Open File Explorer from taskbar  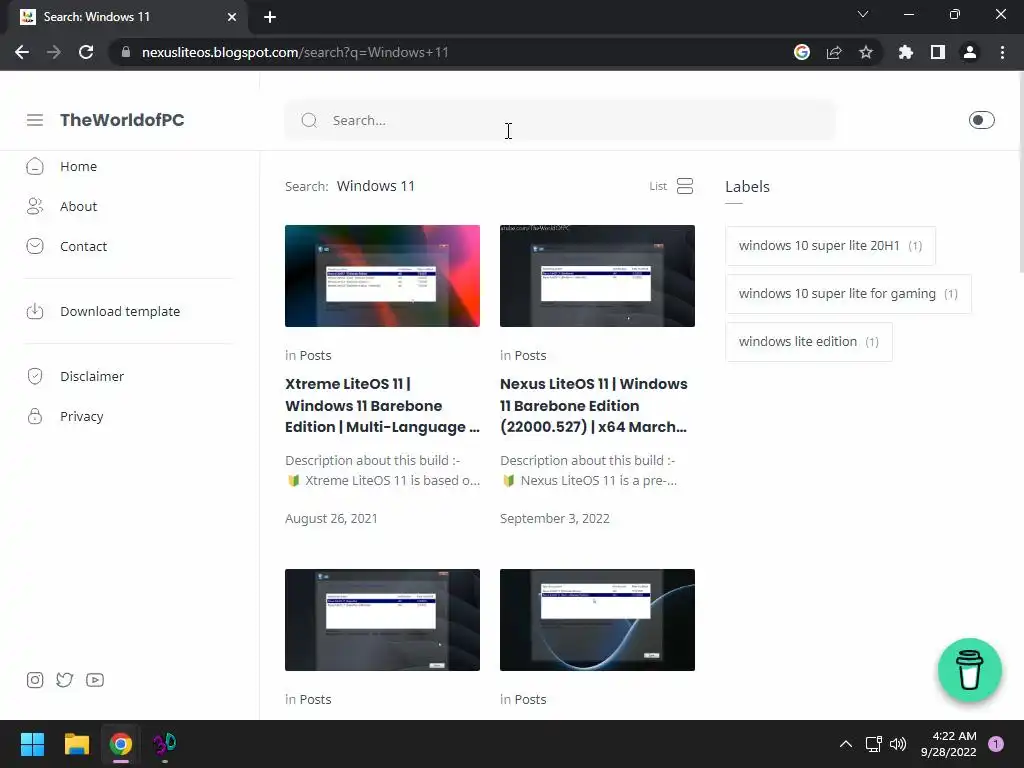click(x=76, y=744)
